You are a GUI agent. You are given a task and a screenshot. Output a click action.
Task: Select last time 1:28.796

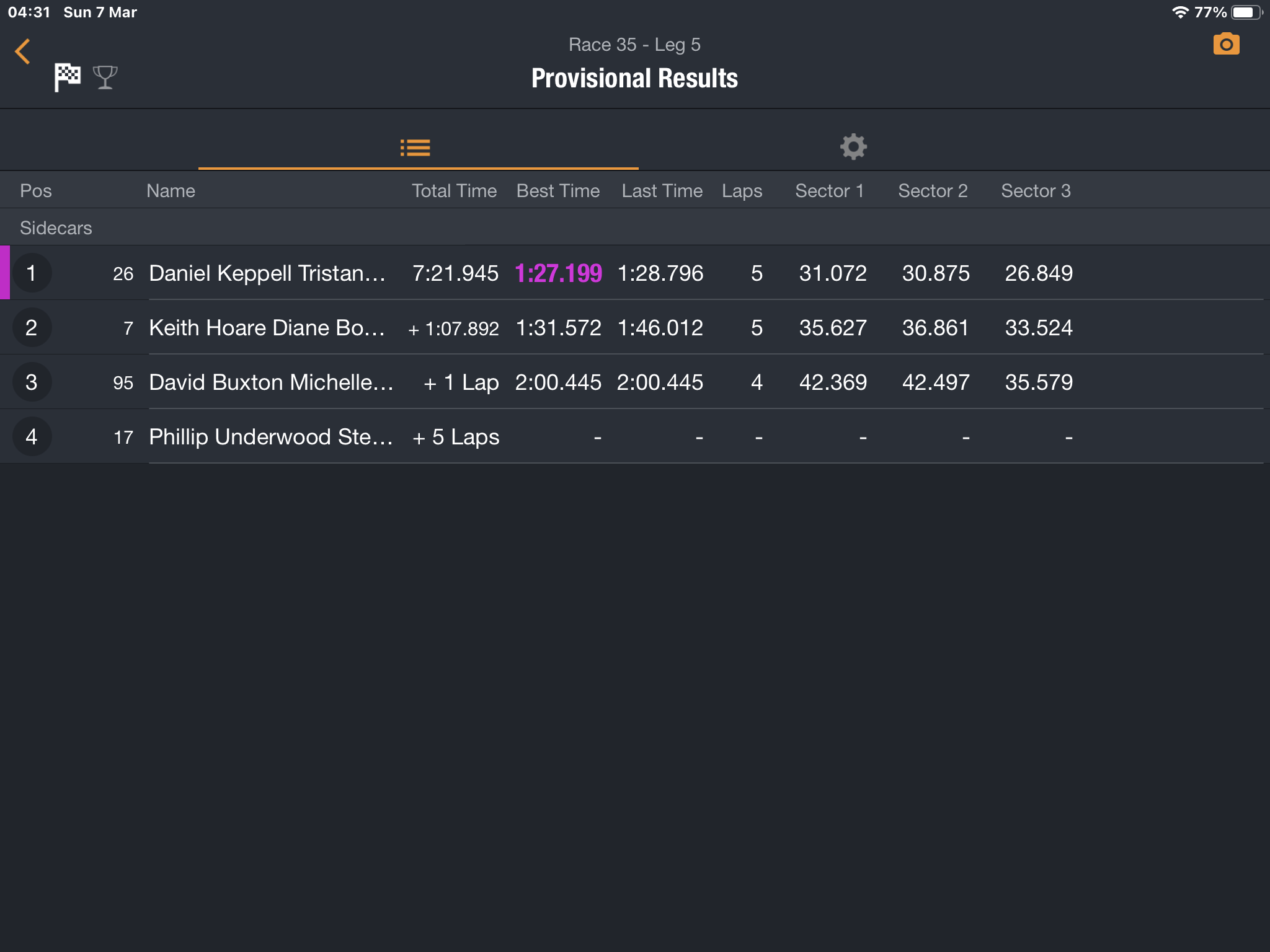point(660,273)
